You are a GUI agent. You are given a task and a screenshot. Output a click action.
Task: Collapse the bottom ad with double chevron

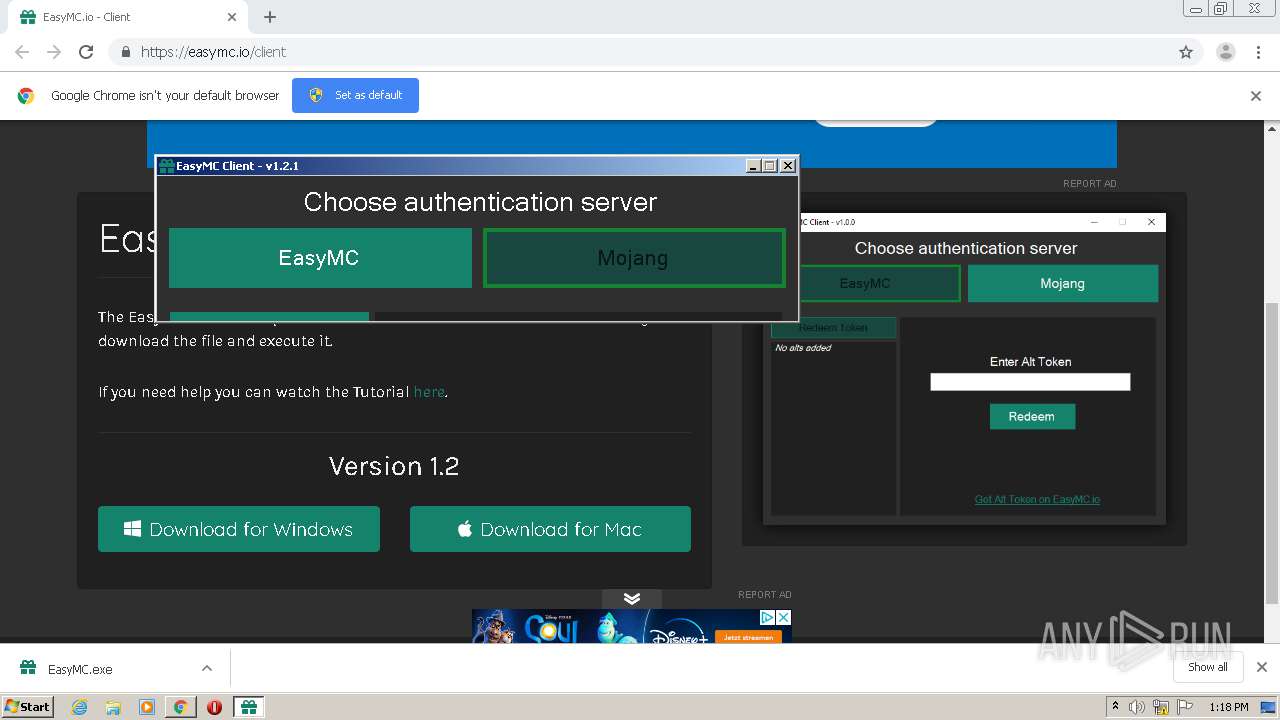coord(632,598)
